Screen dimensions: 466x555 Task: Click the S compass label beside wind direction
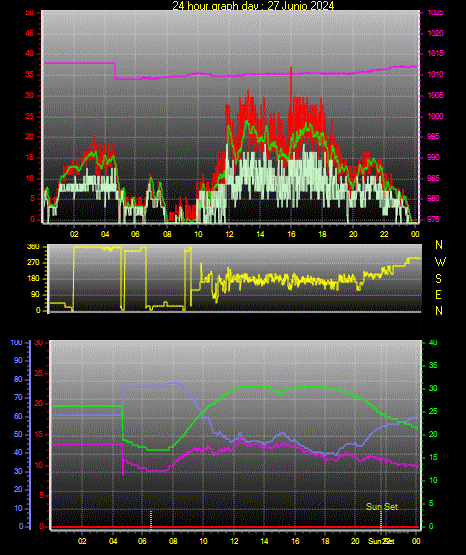(438, 279)
